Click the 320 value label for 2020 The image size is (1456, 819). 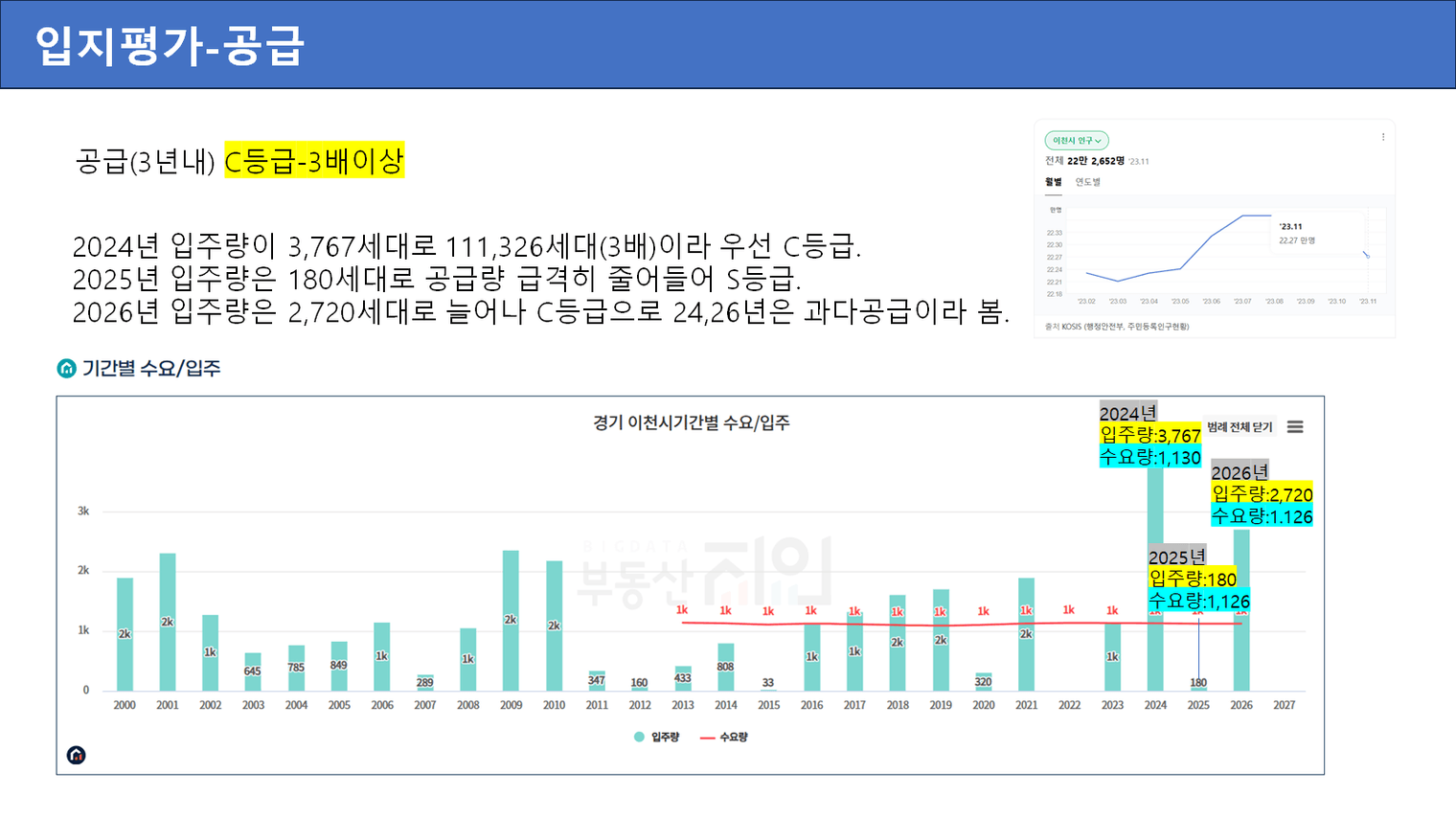984,682
